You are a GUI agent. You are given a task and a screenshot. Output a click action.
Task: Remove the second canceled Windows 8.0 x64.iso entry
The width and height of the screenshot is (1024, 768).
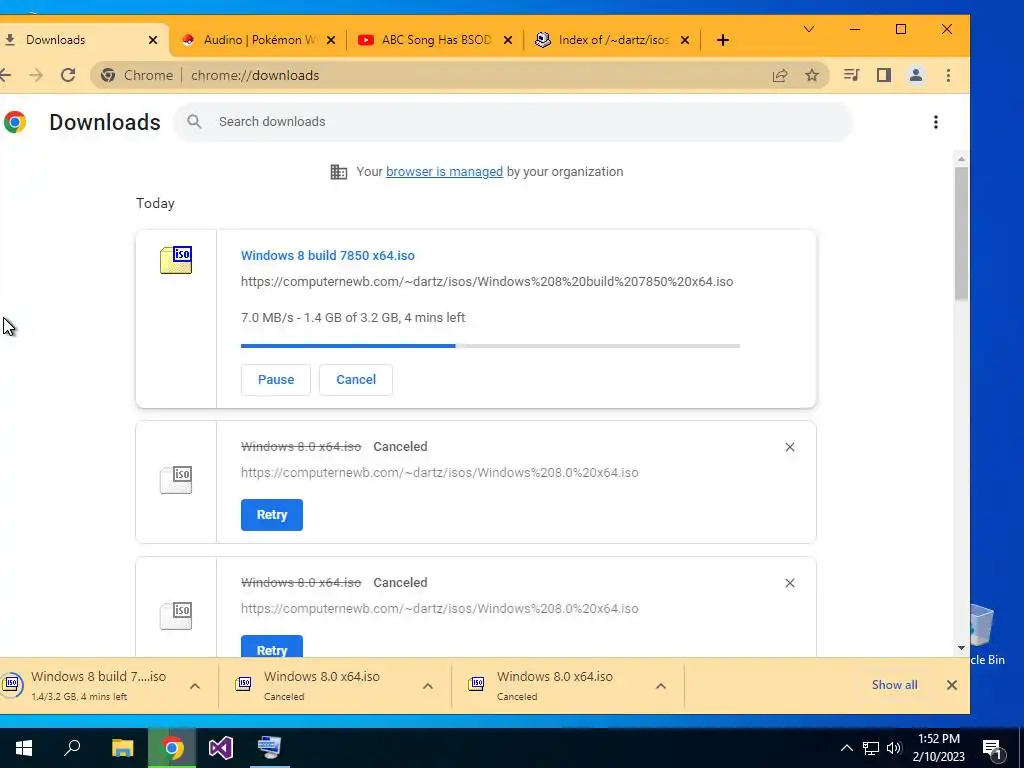click(790, 583)
